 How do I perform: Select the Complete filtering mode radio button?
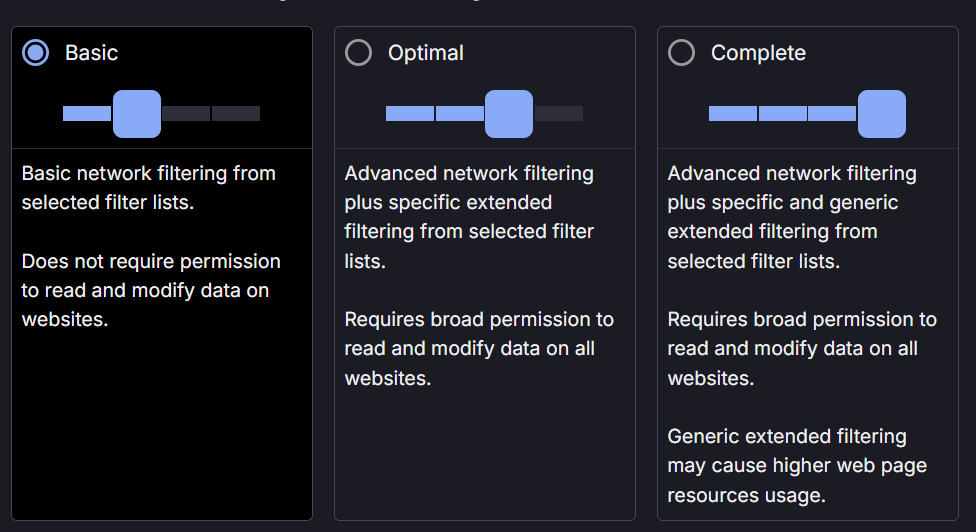[x=681, y=53]
